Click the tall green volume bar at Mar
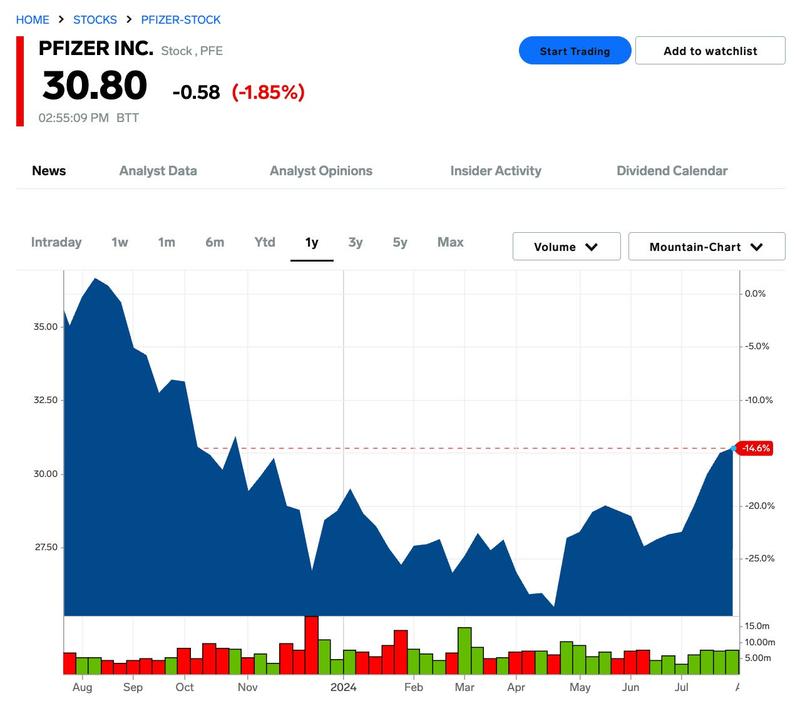 (464, 650)
